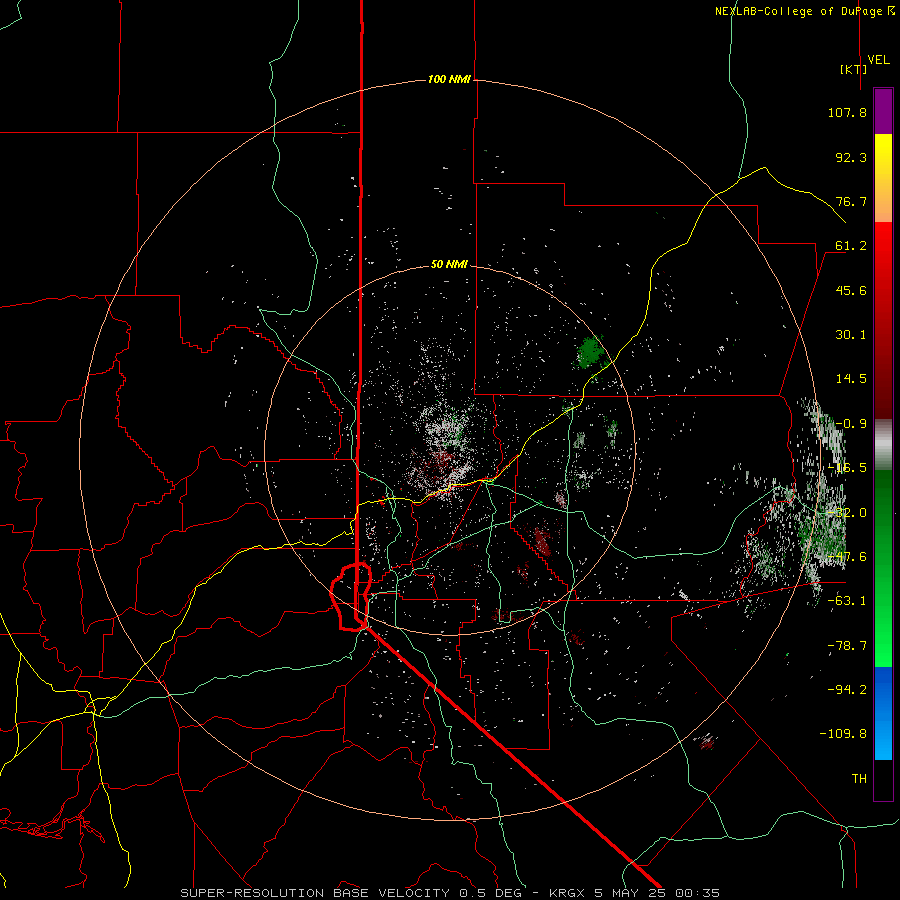Click the 45.6 legend value
The height and width of the screenshot is (900, 900).
(x=851, y=290)
